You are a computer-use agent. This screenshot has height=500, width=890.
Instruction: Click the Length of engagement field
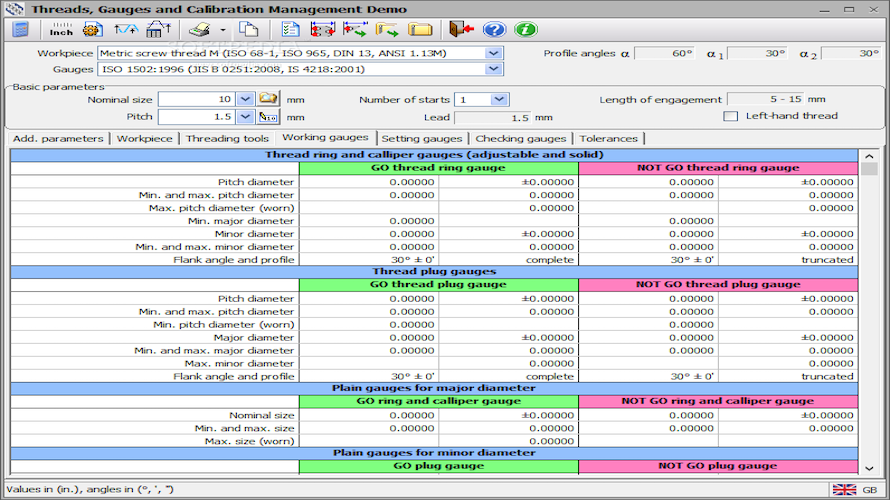pyautogui.click(x=766, y=99)
